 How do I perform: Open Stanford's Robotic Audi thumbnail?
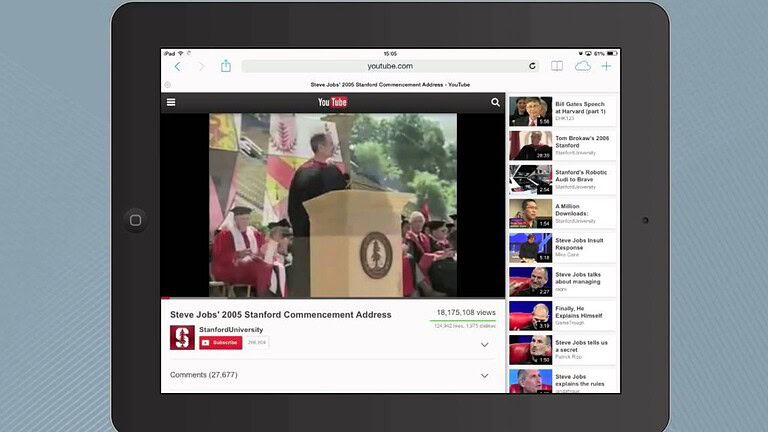click(x=530, y=180)
